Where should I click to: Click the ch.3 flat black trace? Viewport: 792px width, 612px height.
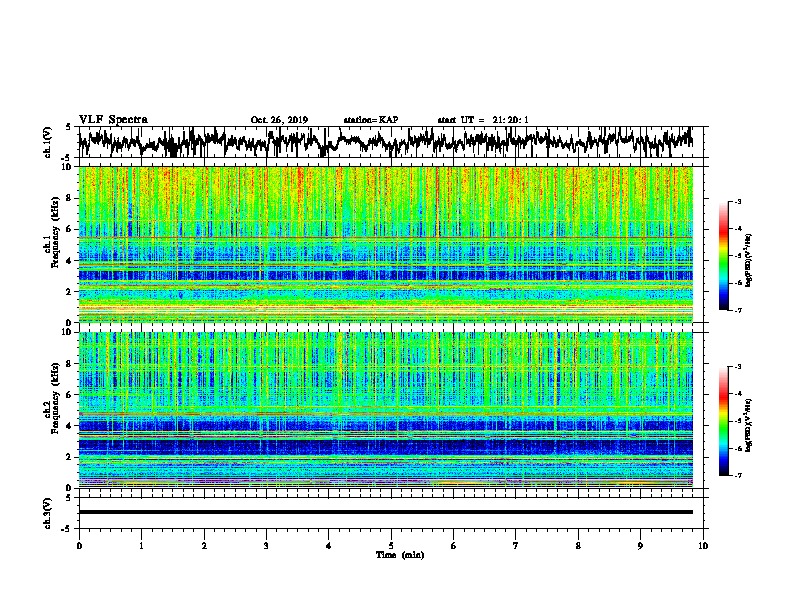[x=386, y=512]
